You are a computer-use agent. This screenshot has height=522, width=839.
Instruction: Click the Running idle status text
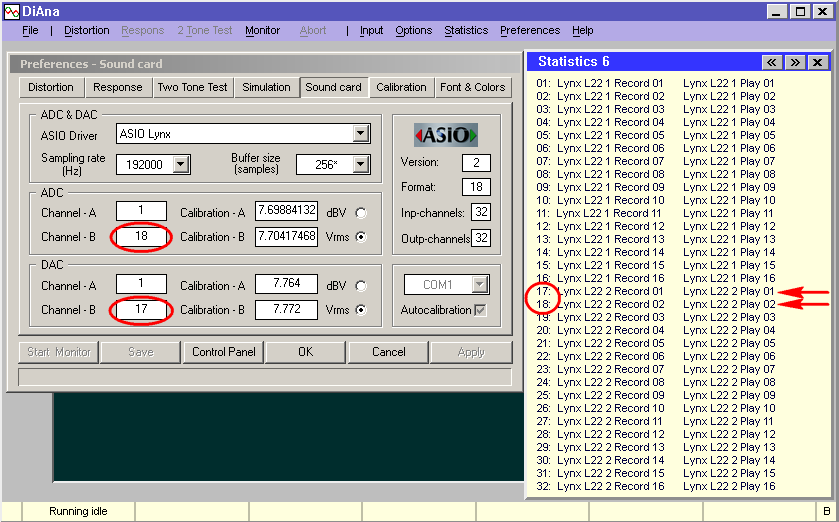[x=78, y=511]
